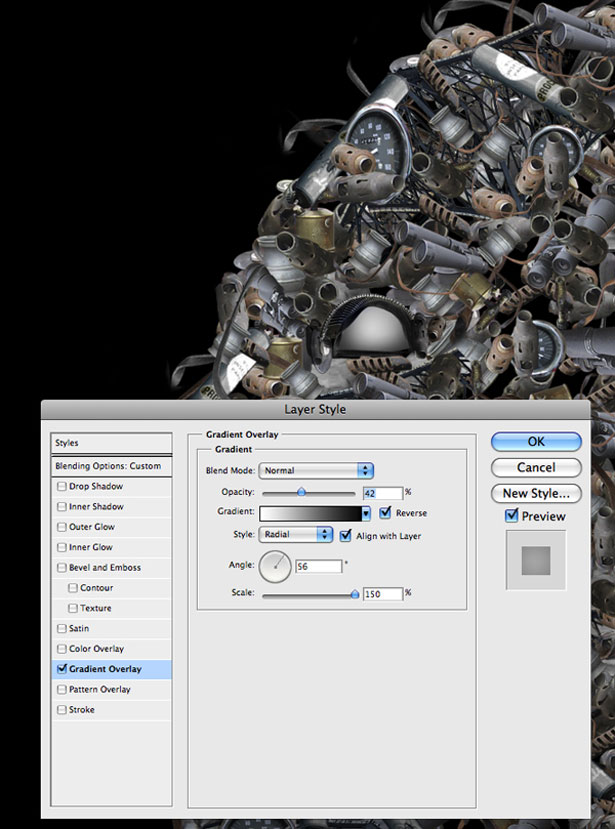The width and height of the screenshot is (615, 829).
Task: Click the OK button
Action: pos(536,441)
